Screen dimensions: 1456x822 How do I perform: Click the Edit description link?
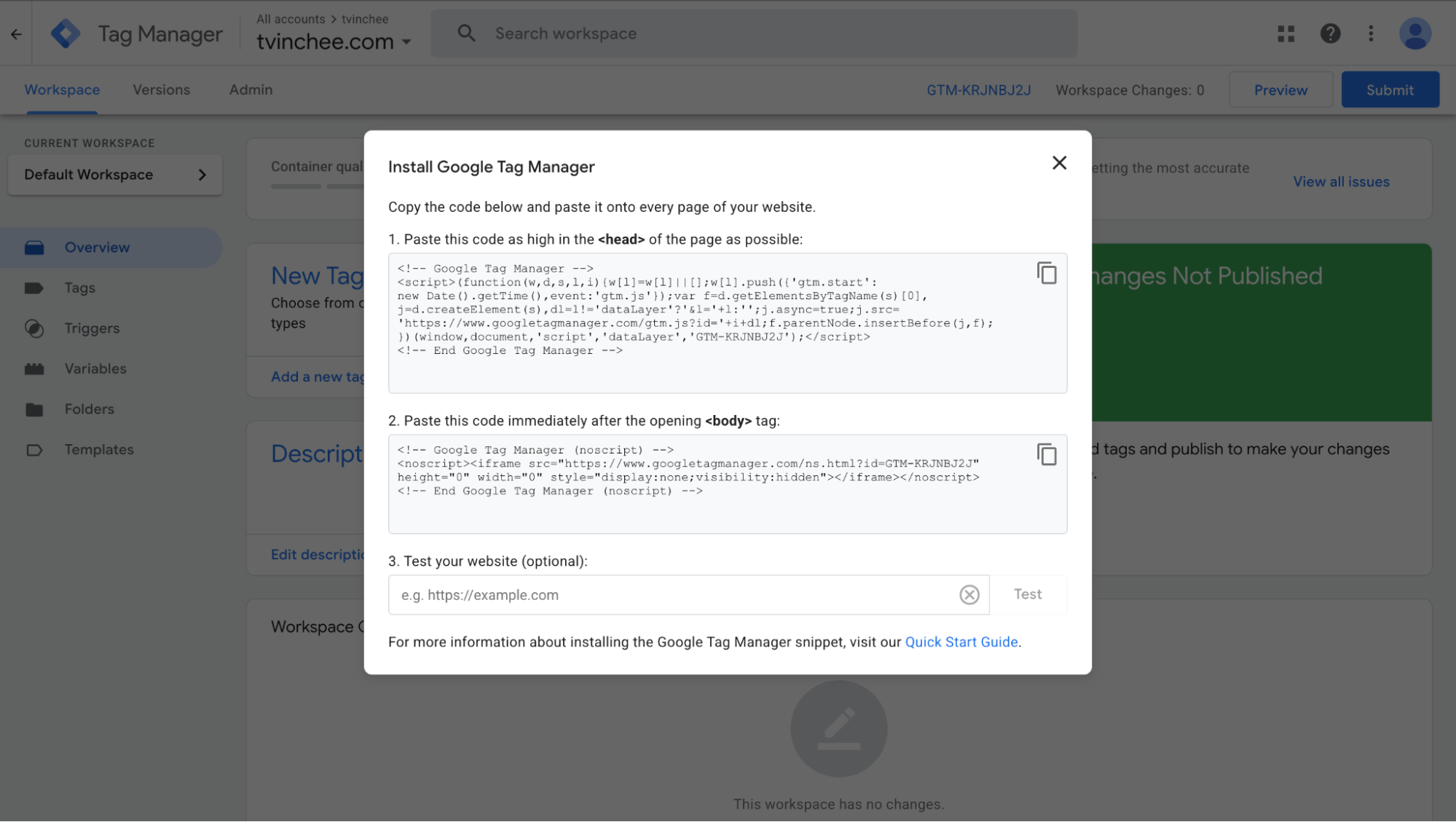point(318,555)
